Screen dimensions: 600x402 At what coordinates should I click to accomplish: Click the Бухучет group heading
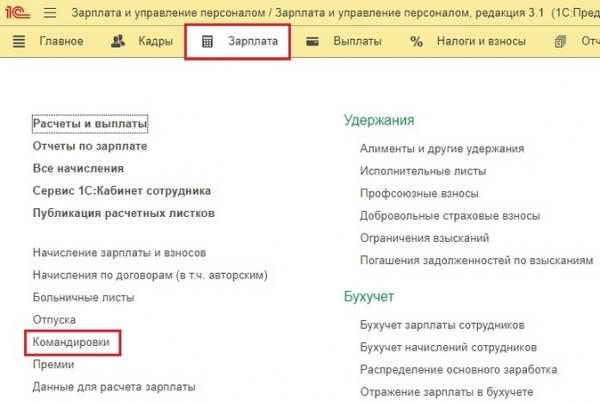(369, 296)
